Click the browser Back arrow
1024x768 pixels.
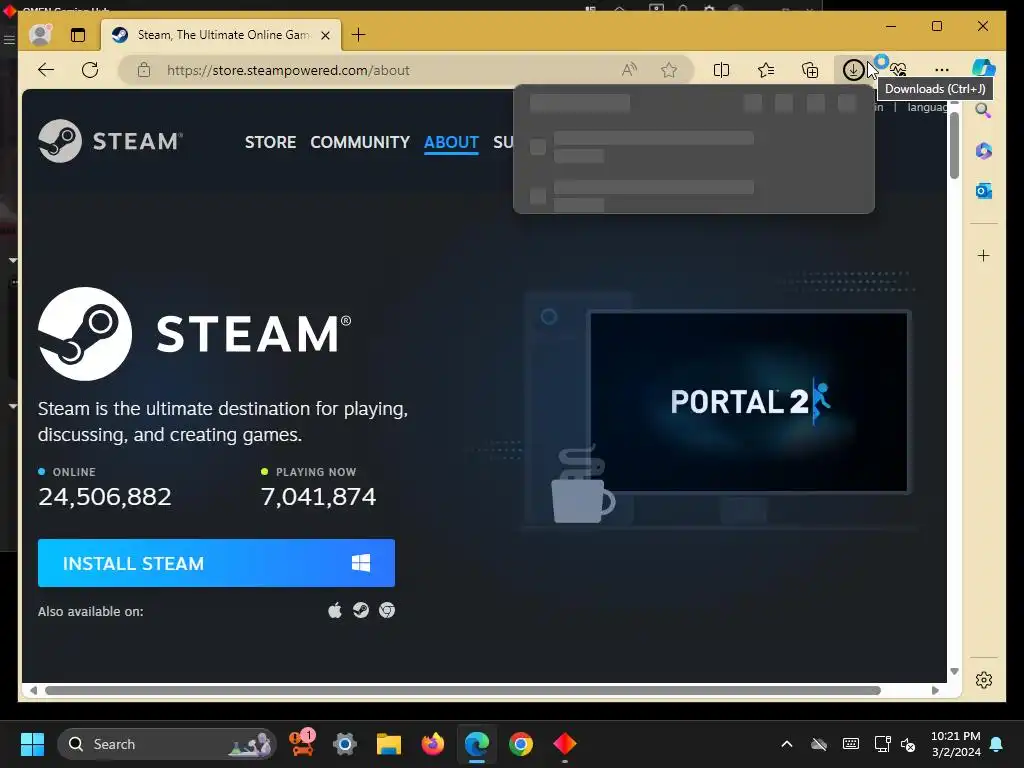pyautogui.click(x=46, y=70)
